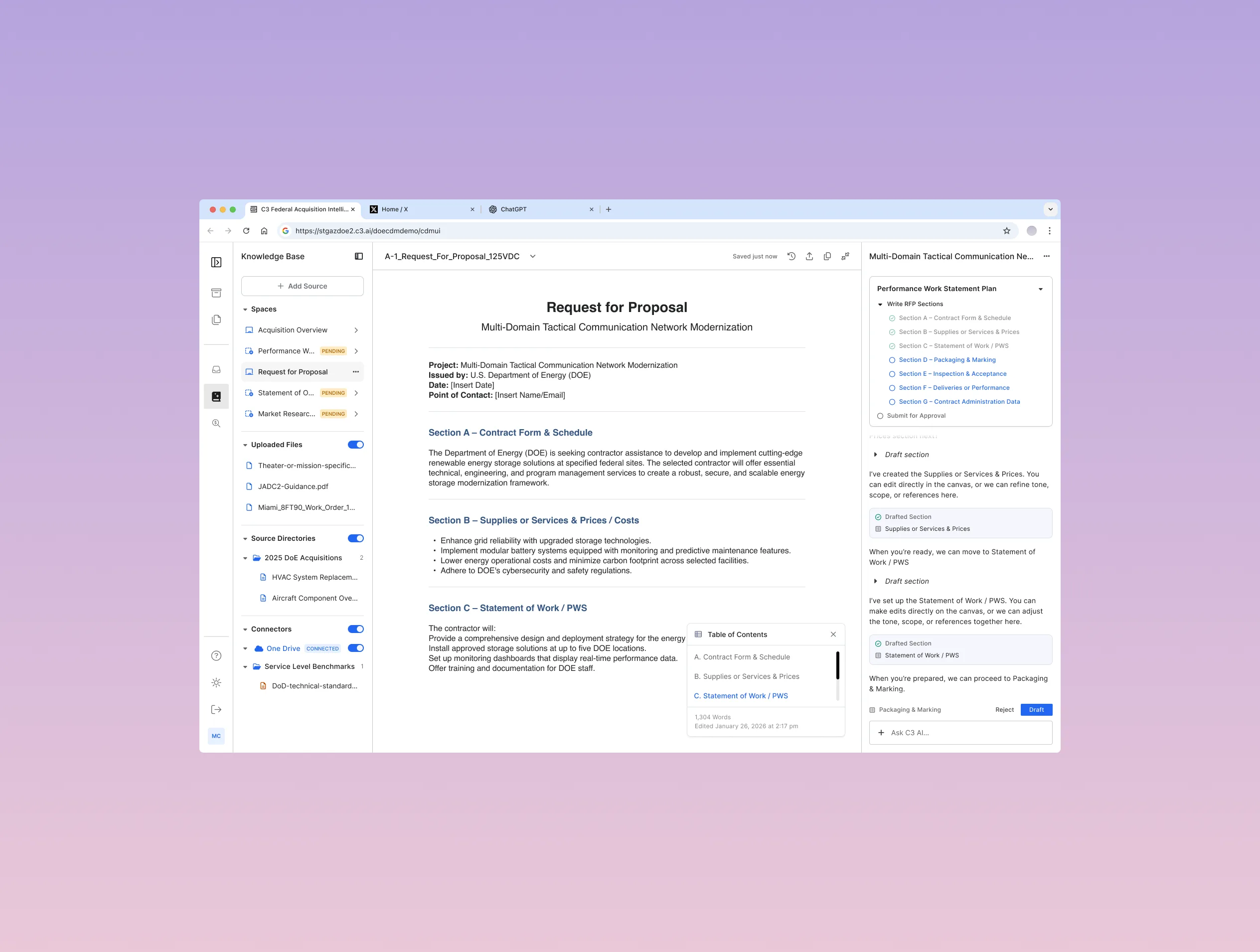Screen dimensions: 1260x952
Task: Click the blue Draft button
Action: click(1036, 709)
